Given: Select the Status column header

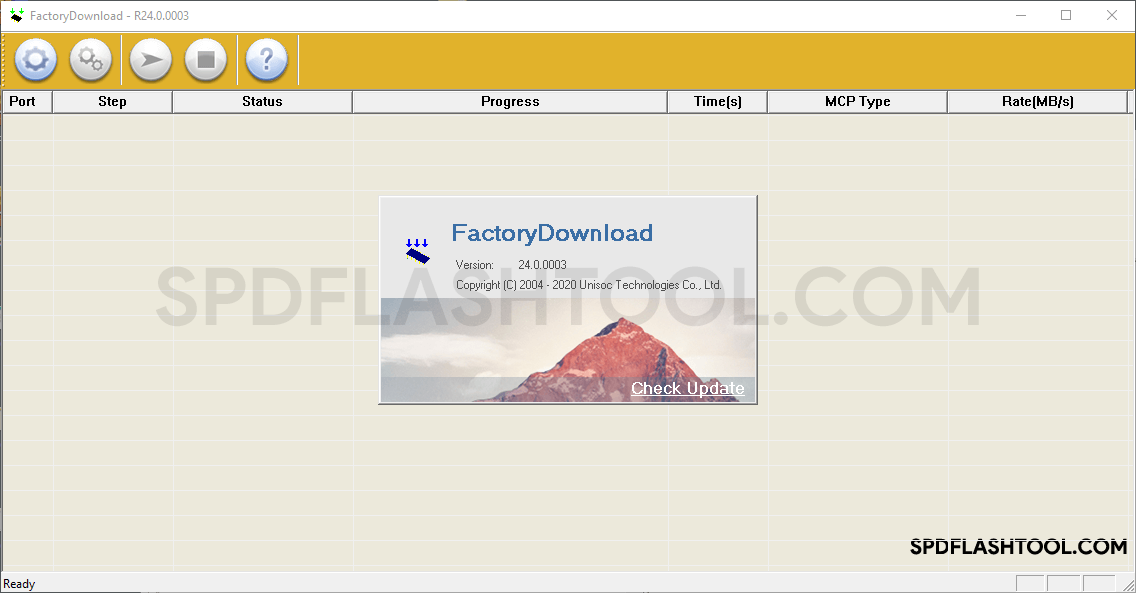Looking at the screenshot, I should (262, 101).
